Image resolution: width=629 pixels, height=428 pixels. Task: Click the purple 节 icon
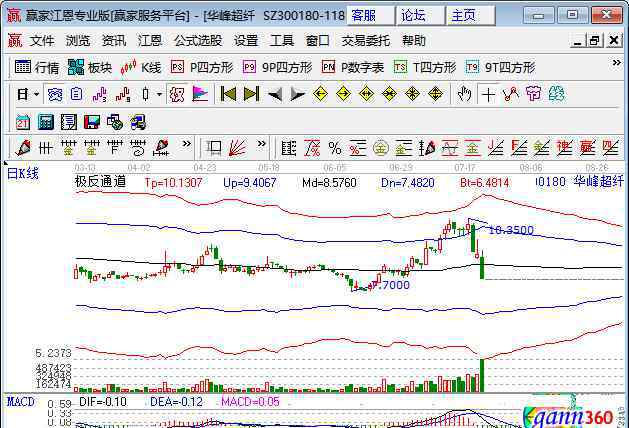tap(534, 94)
